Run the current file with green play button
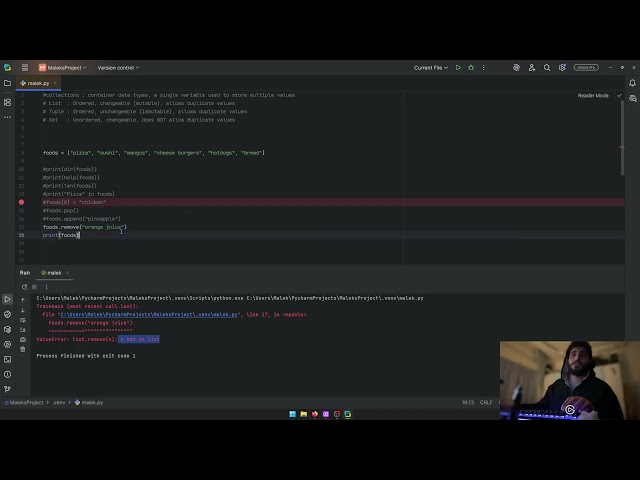The image size is (640, 480). (x=458, y=68)
